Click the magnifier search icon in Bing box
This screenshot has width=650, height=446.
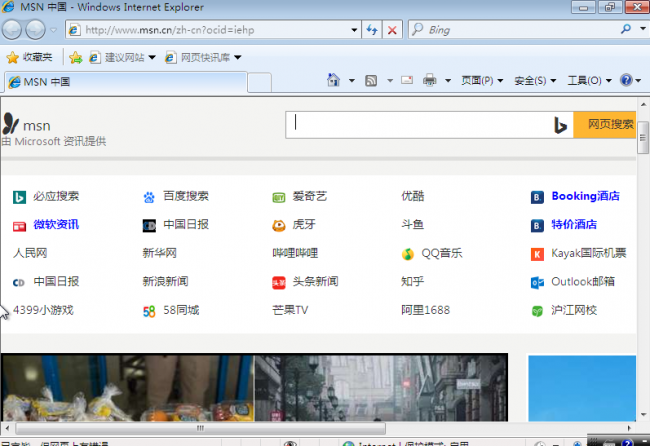tap(626, 29)
